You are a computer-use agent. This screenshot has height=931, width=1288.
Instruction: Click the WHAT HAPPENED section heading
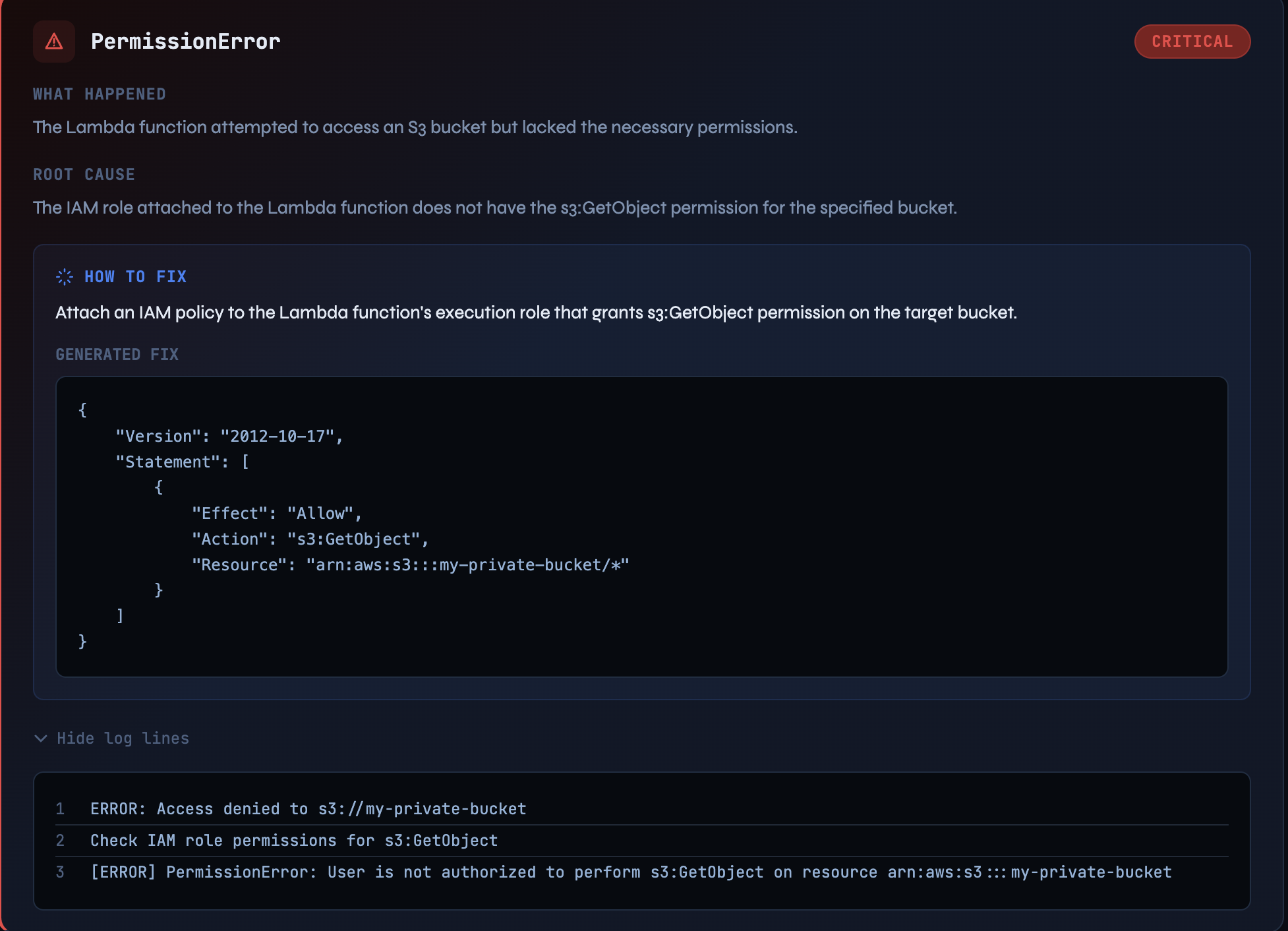click(100, 94)
